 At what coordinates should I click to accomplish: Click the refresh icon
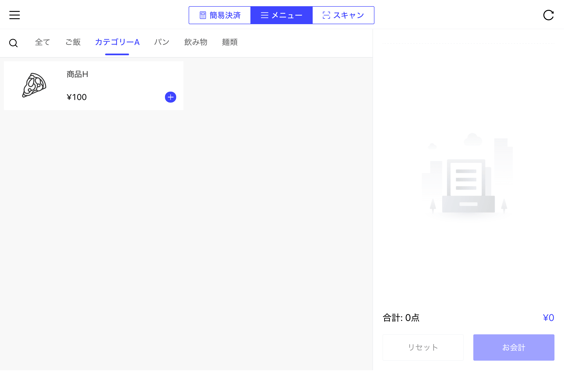point(548,15)
